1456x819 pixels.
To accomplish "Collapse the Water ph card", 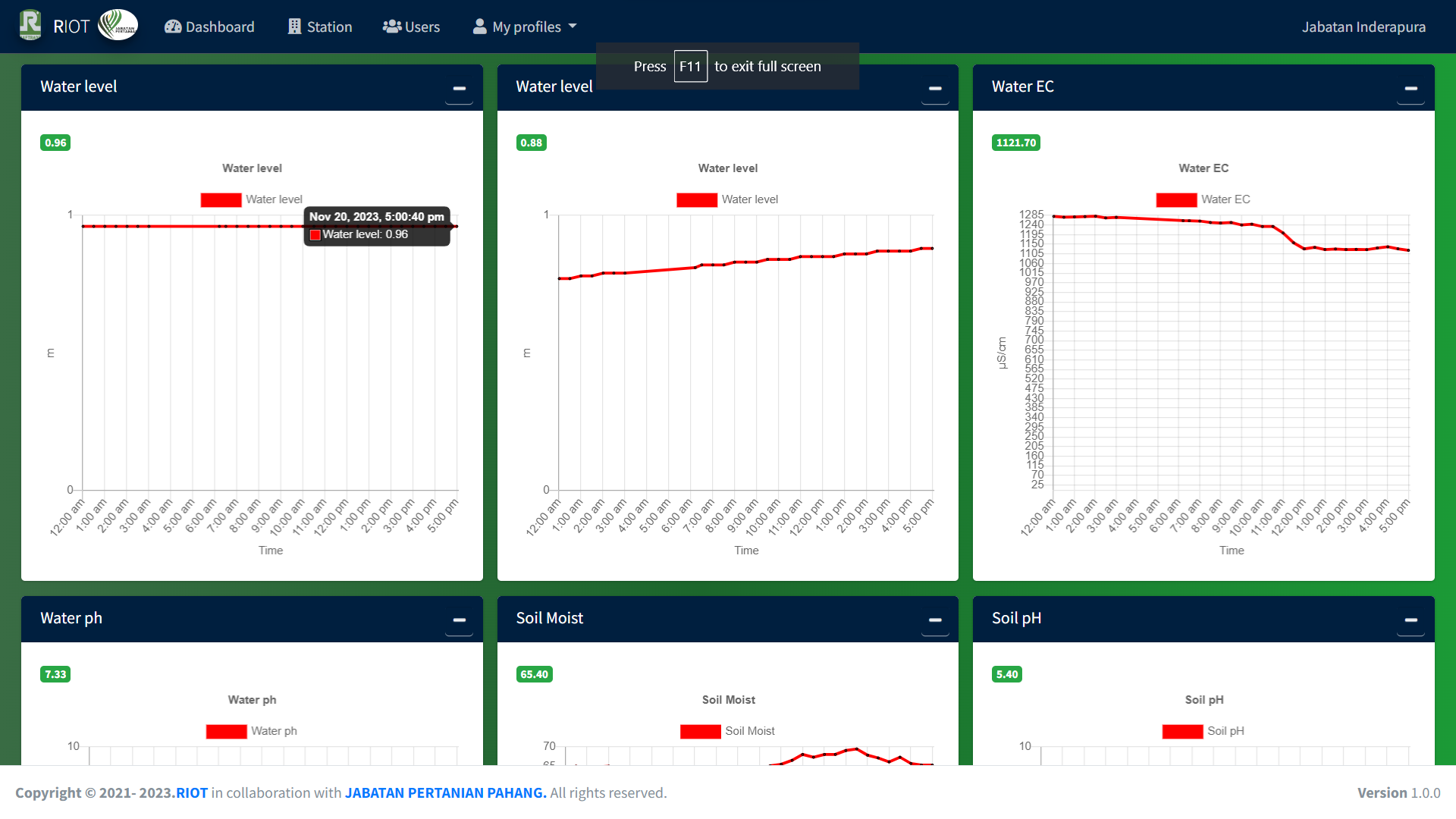I will (x=459, y=620).
